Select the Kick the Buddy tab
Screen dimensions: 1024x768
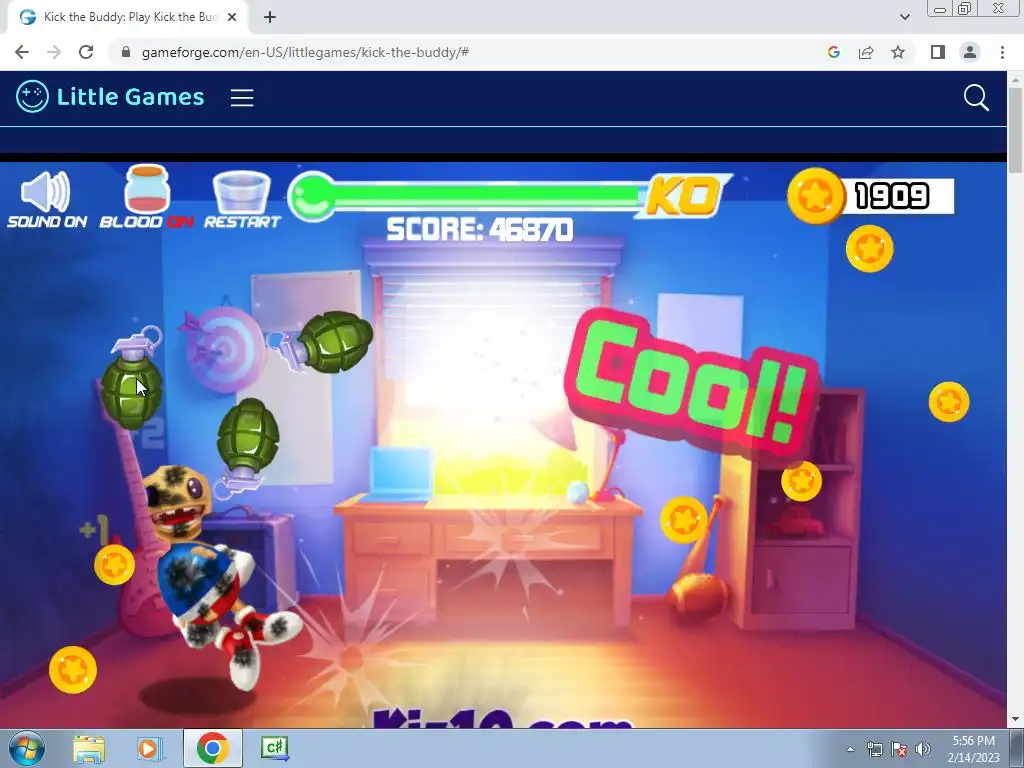129,17
